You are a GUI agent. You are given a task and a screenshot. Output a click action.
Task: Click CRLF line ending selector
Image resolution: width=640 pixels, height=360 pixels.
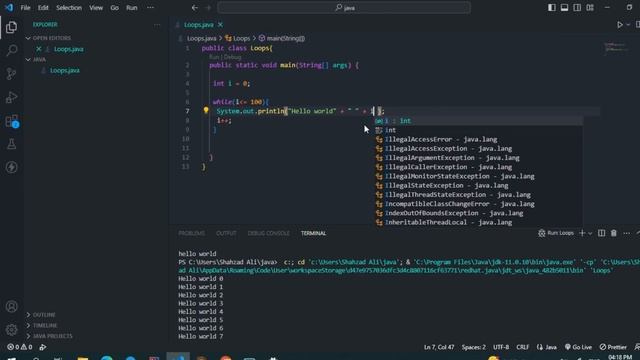click(522, 347)
